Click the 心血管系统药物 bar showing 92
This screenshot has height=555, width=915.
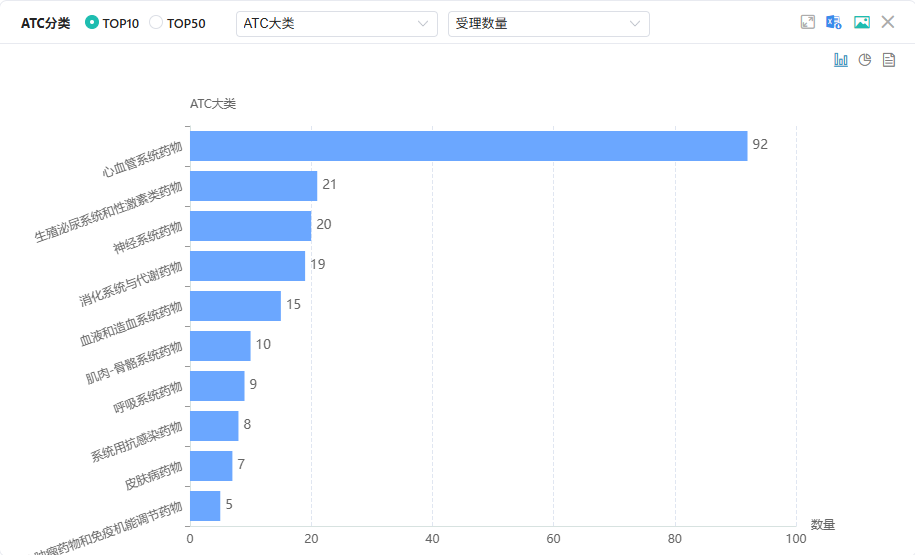468,146
